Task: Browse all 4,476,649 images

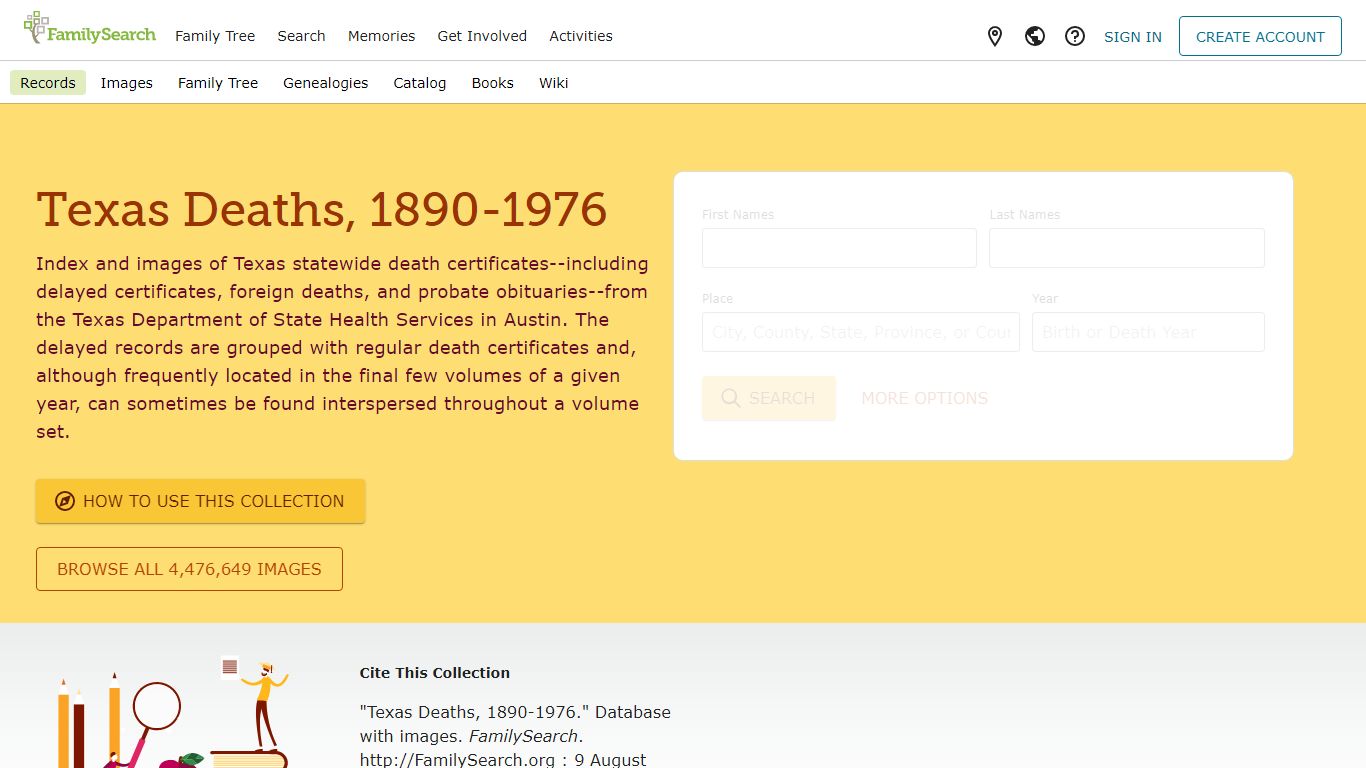Action: (x=189, y=569)
